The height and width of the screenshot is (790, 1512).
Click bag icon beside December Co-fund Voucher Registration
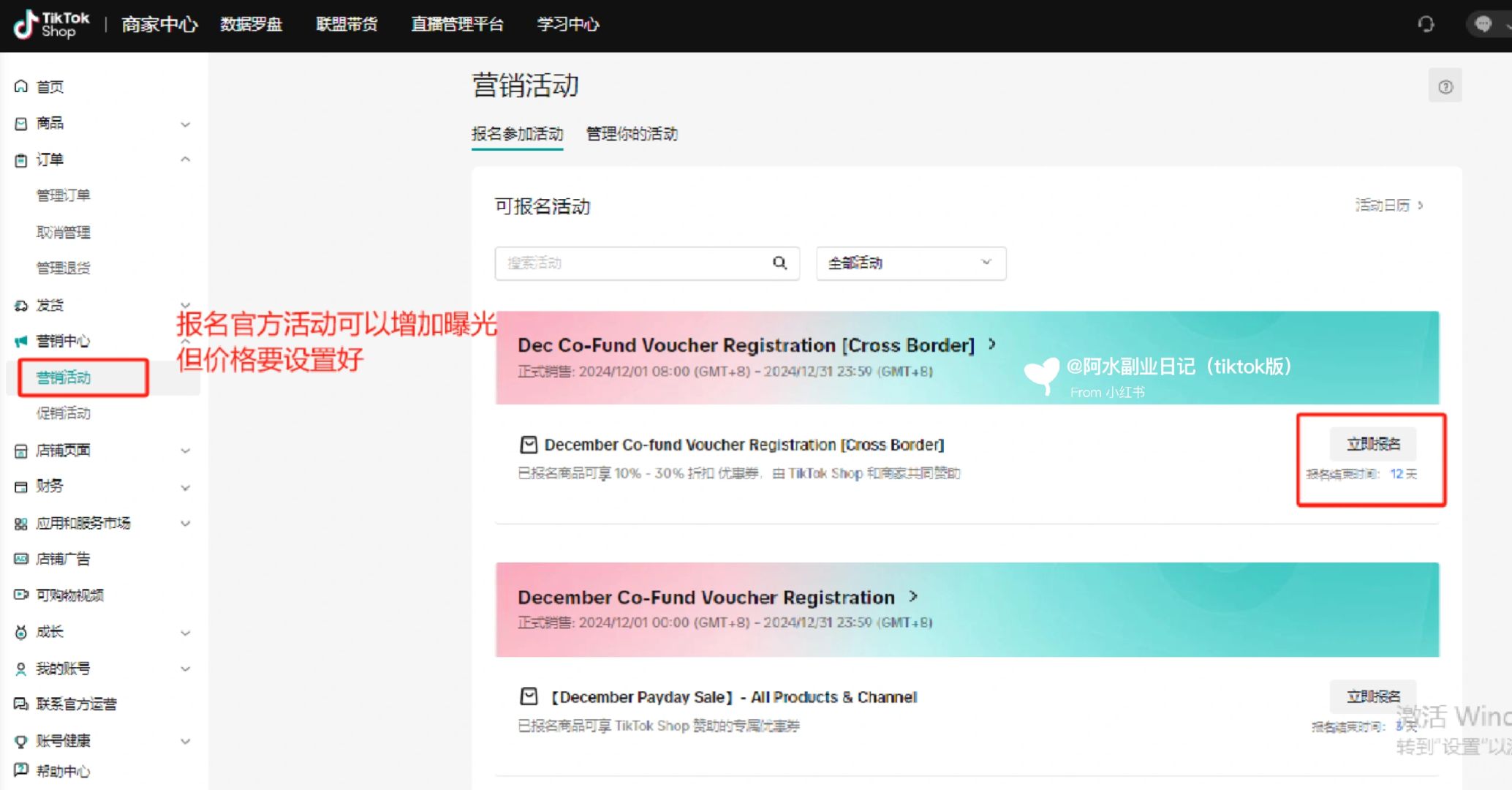pos(529,444)
